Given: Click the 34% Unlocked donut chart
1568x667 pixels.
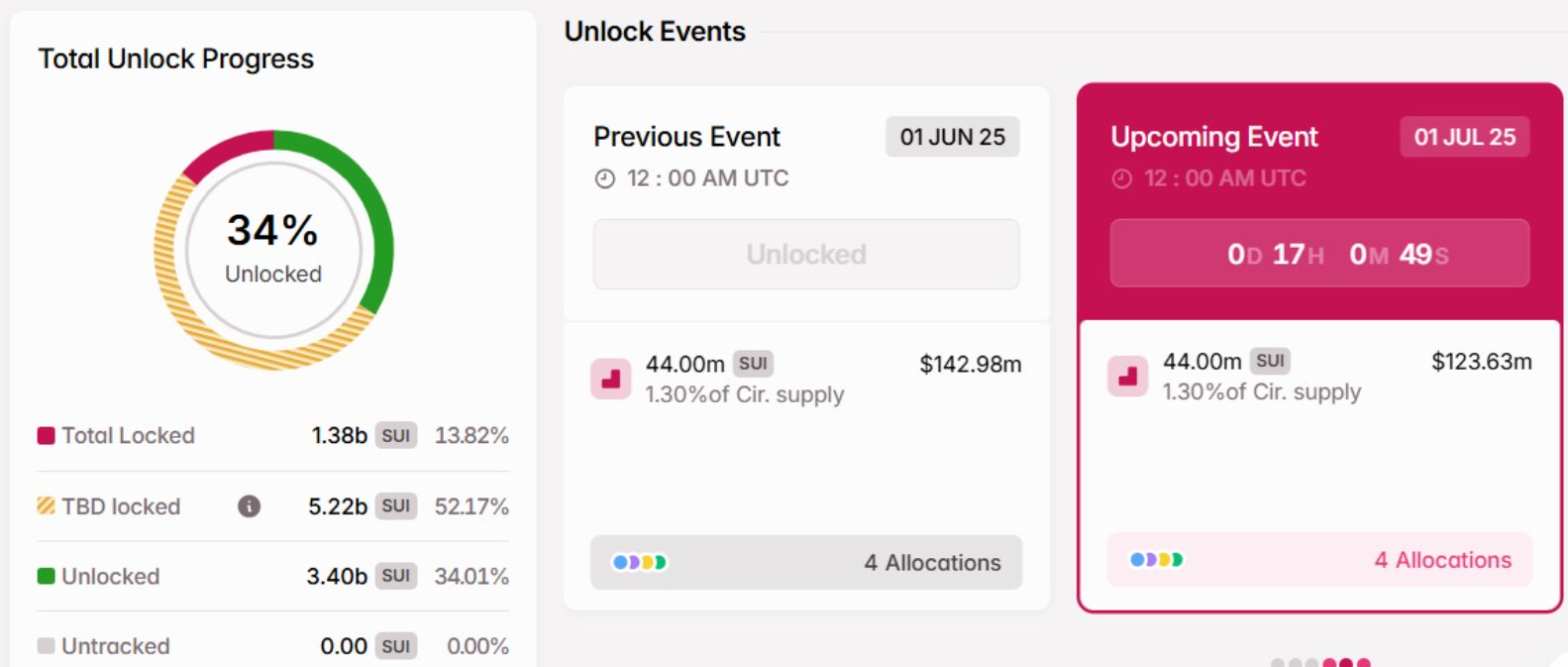Looking at the screenshot, I should [x=273, y=250].
